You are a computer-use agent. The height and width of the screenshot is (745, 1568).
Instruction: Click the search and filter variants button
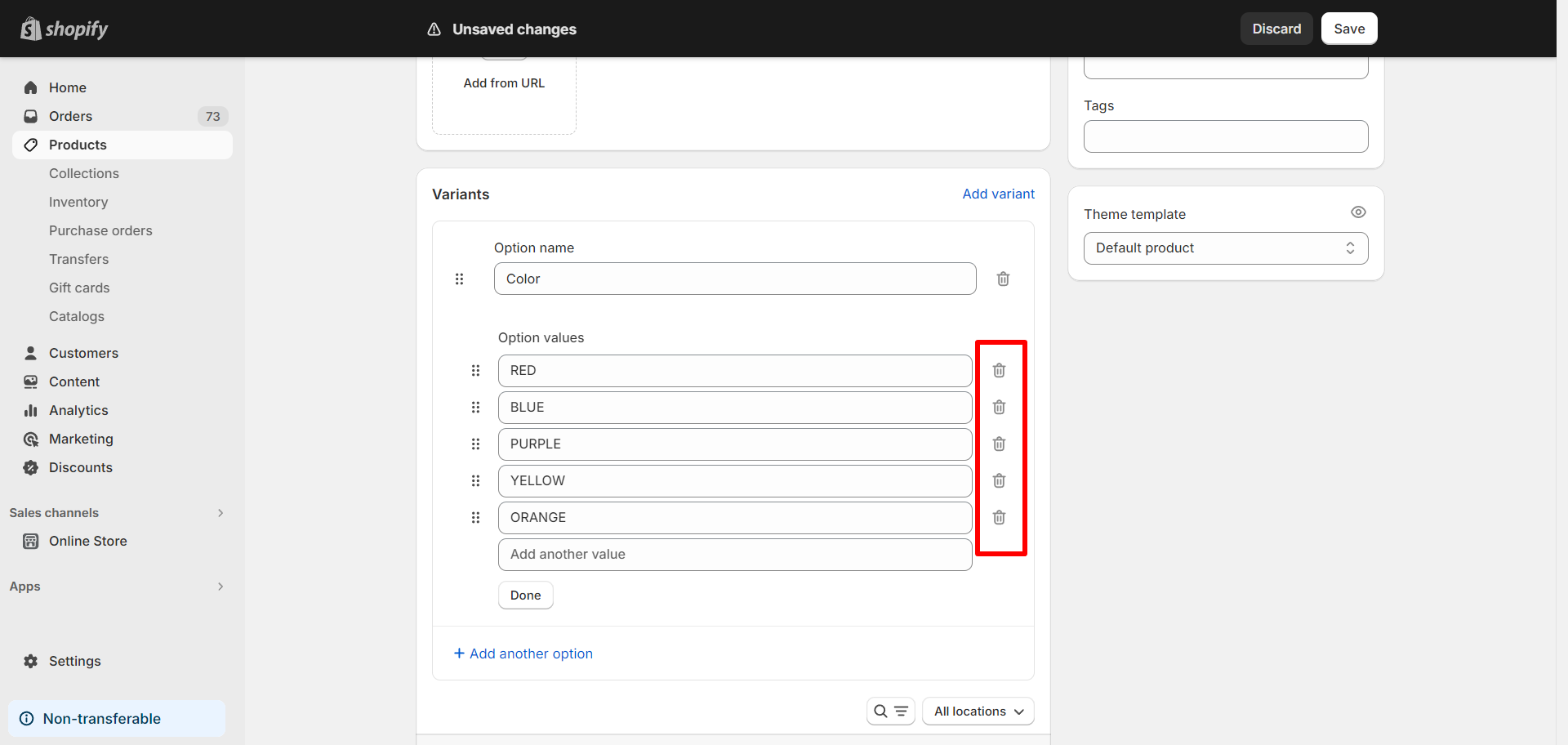pos(890,712)
